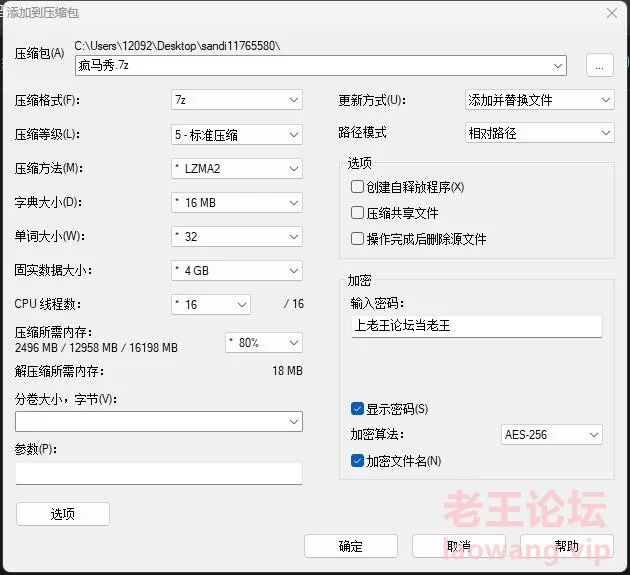Open the 压缩等级 标准压缩 dropdown
This screenshot has width=630, height=575.
point(237,135)
